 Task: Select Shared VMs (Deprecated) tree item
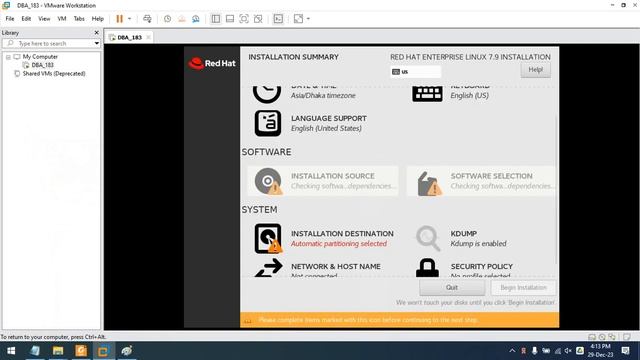click(x=54, y=74)
